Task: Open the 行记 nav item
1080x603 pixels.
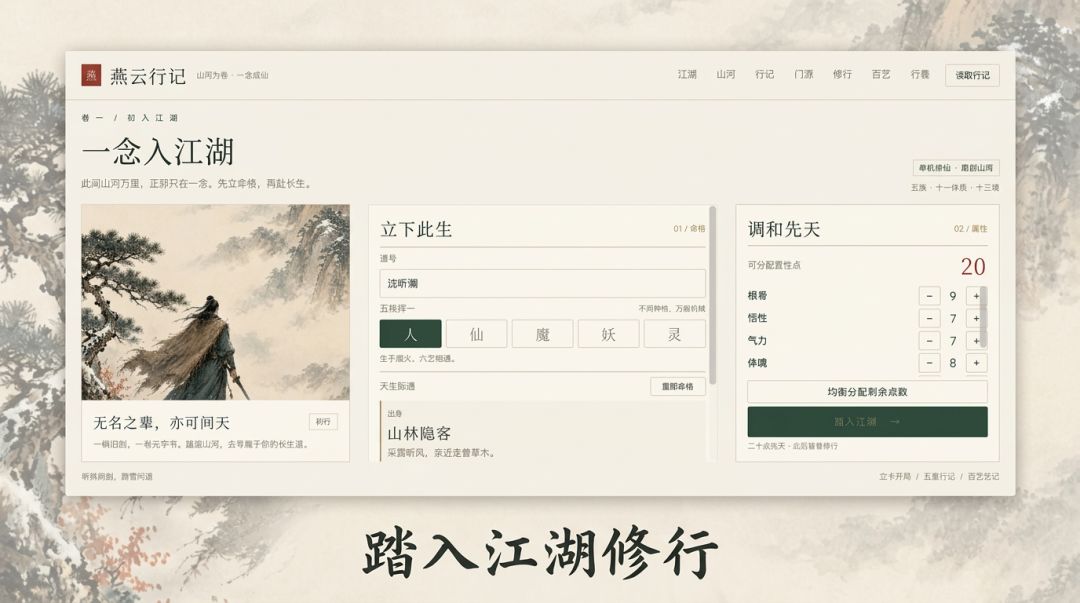Action: point(765,74)
